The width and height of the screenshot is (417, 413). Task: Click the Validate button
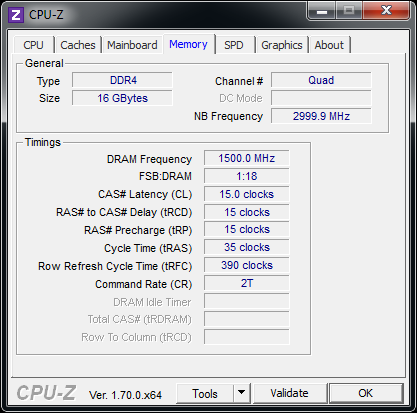[289, 393]
